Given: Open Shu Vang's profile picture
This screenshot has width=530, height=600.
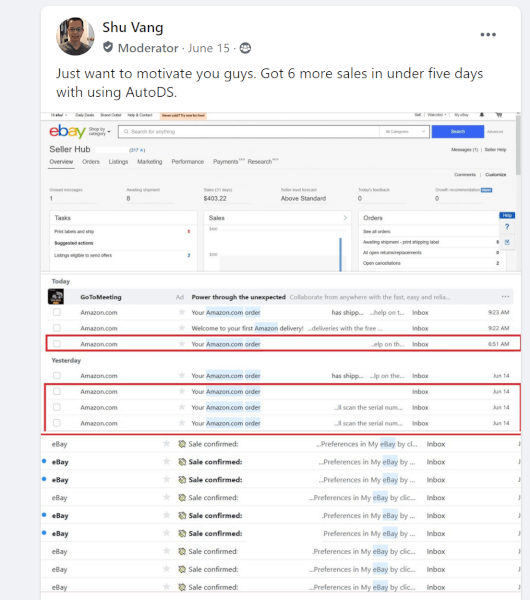Looking at the screenshot, I should [75, 36].
